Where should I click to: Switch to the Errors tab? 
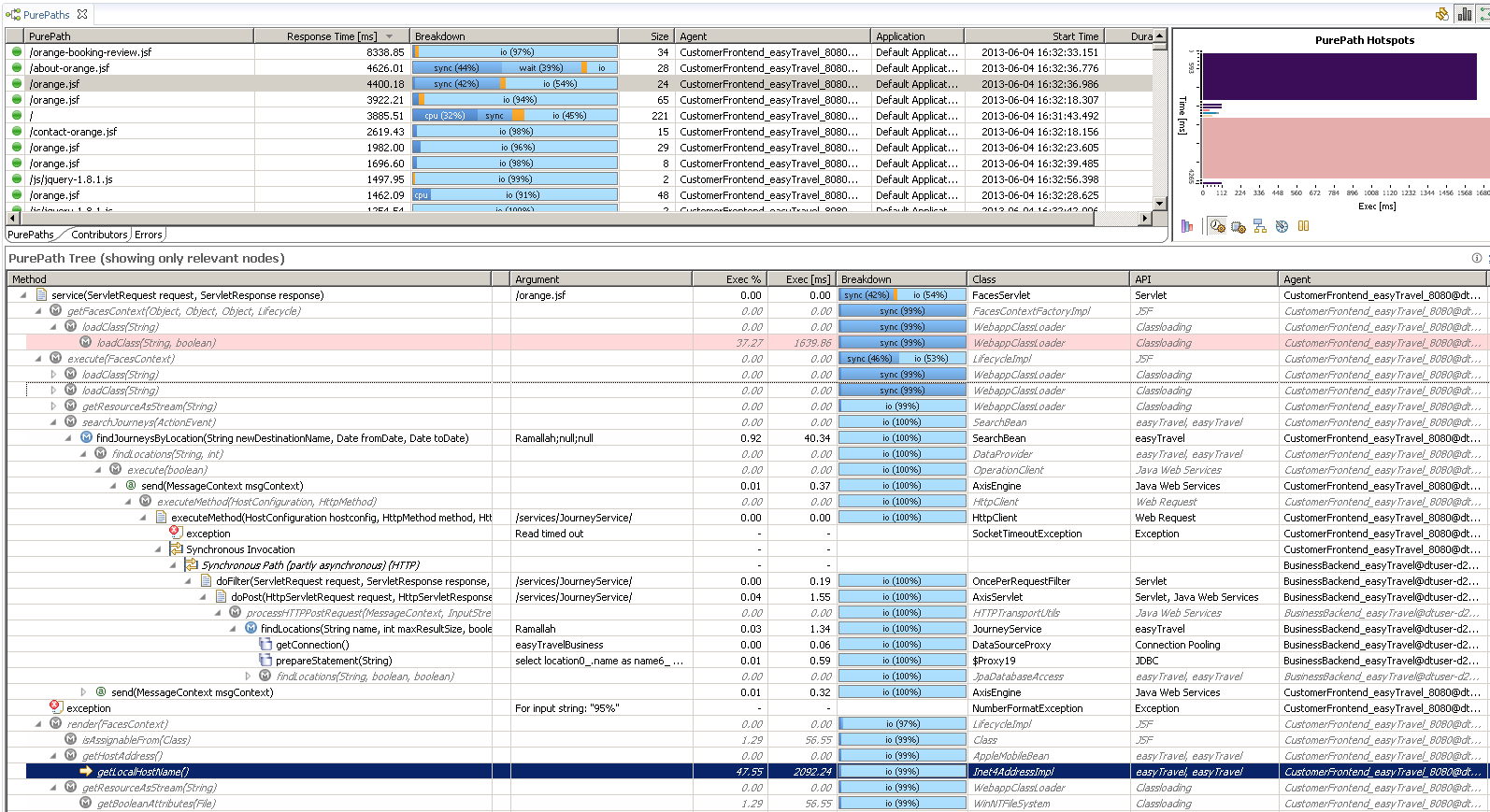pos(148,235)
